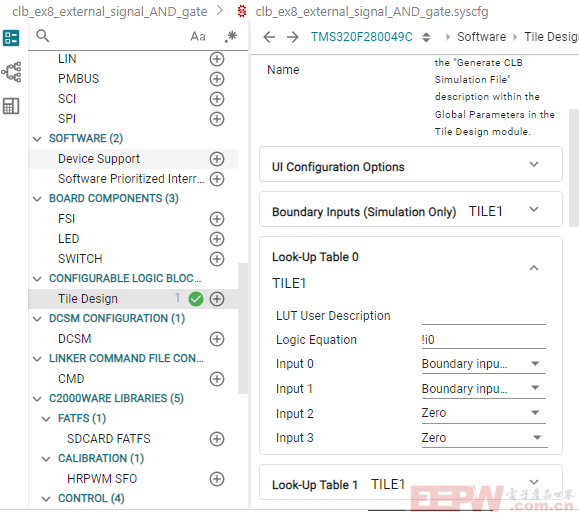Click the Tile Design breadcrumb
The image size is (579, 517).
pyautogui.click(x=551, y=37)
